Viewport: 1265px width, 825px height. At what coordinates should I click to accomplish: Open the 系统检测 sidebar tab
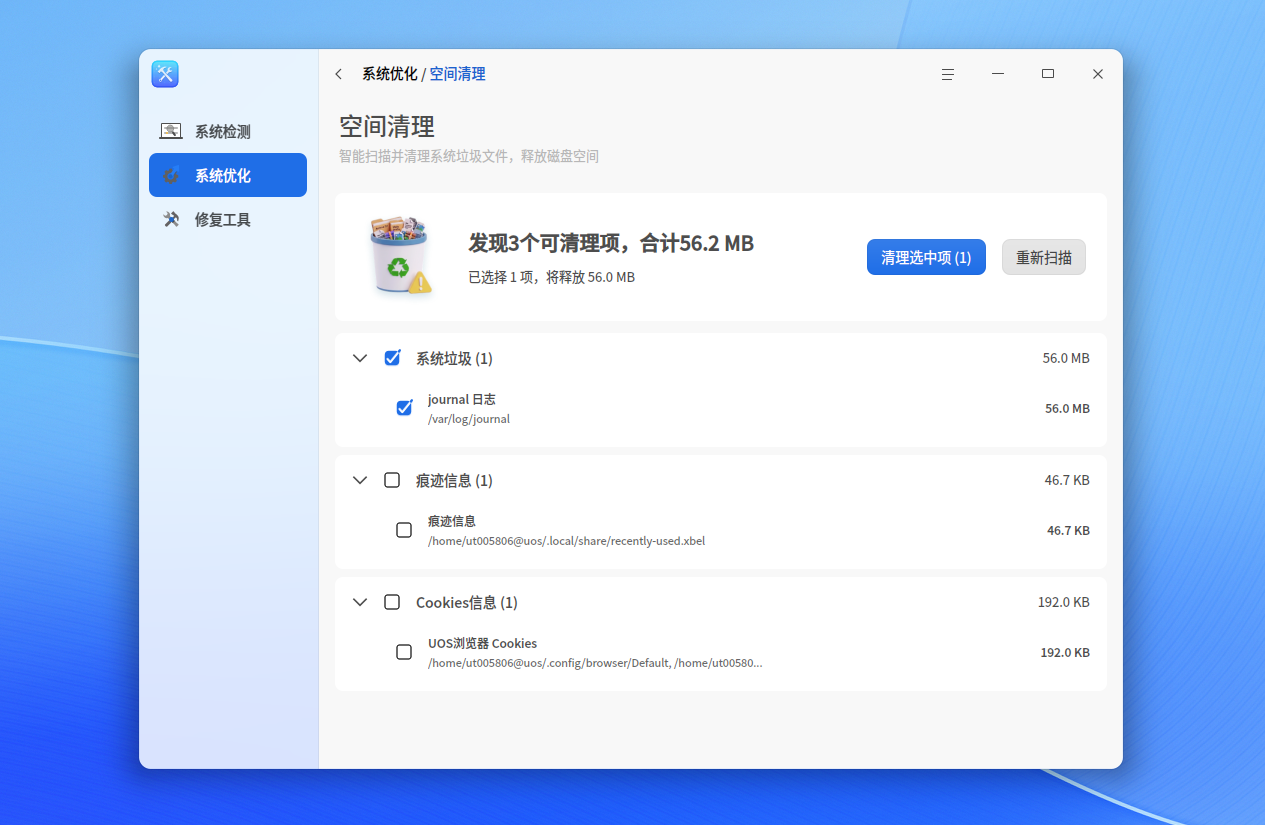coord(228,131)
